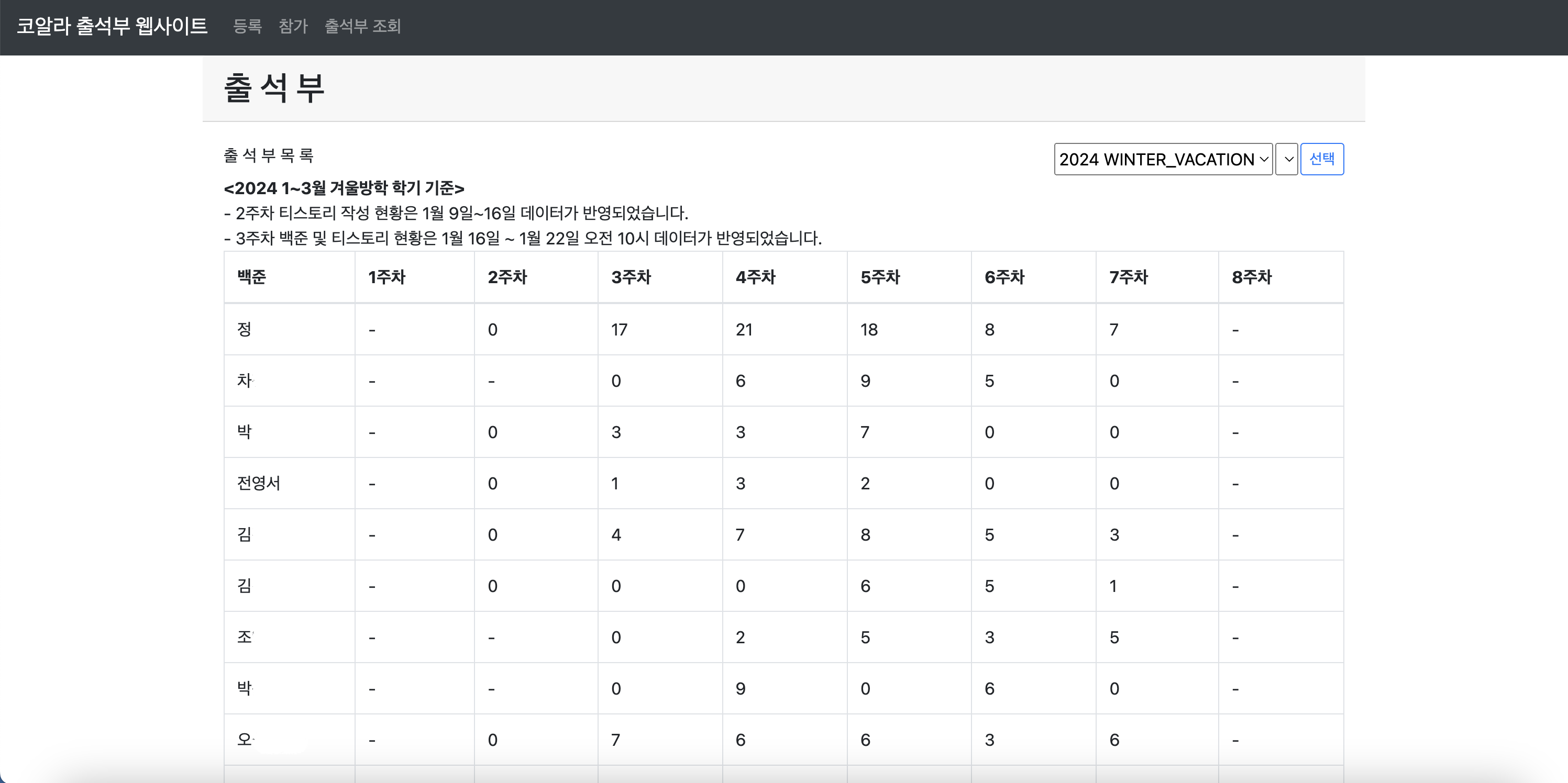Click the 출 석 부 목 록 label
Screen dimensions: 1568x783
click(269, 156)
